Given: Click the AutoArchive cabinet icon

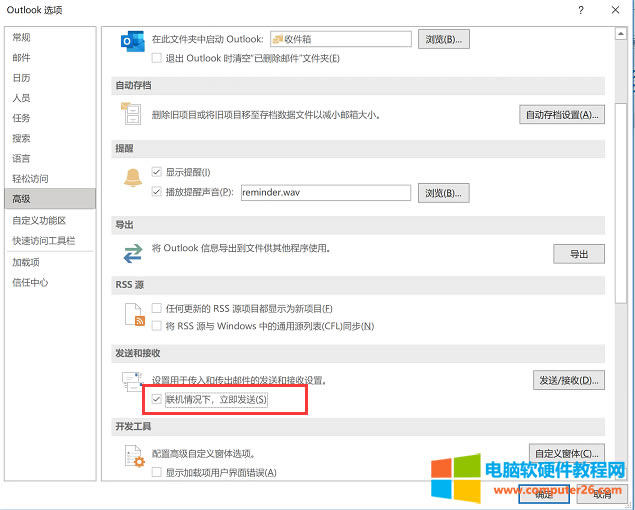Looking at the screenshot, I should pos(131,113).
